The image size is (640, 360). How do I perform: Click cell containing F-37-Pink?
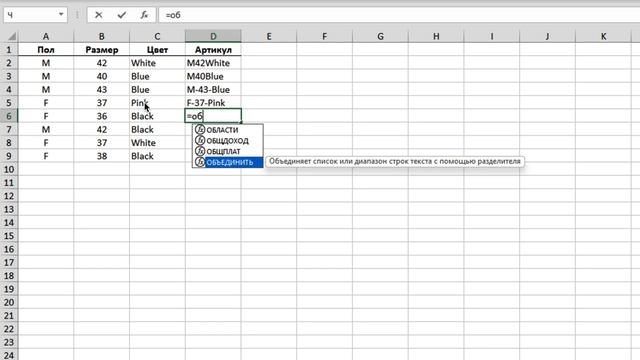tap(213, 103)
